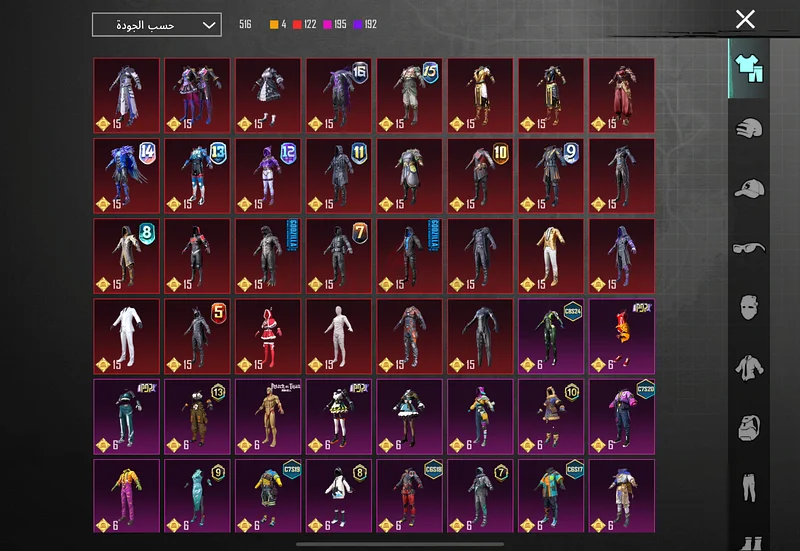This screenshot has height=551, width=800.
Task: Open the backpack category tab
Action: coord(749,428)
